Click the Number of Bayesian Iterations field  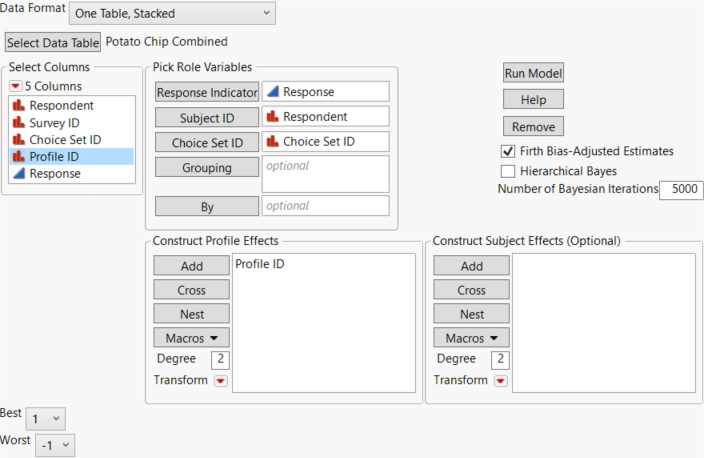point(680,189)
